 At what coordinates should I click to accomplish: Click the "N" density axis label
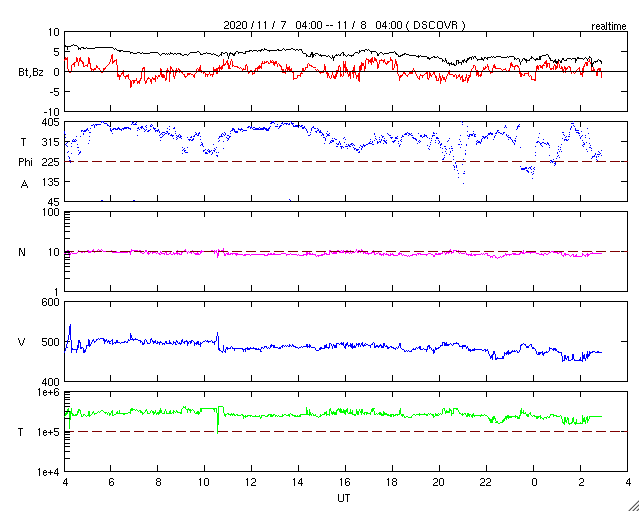22,252
